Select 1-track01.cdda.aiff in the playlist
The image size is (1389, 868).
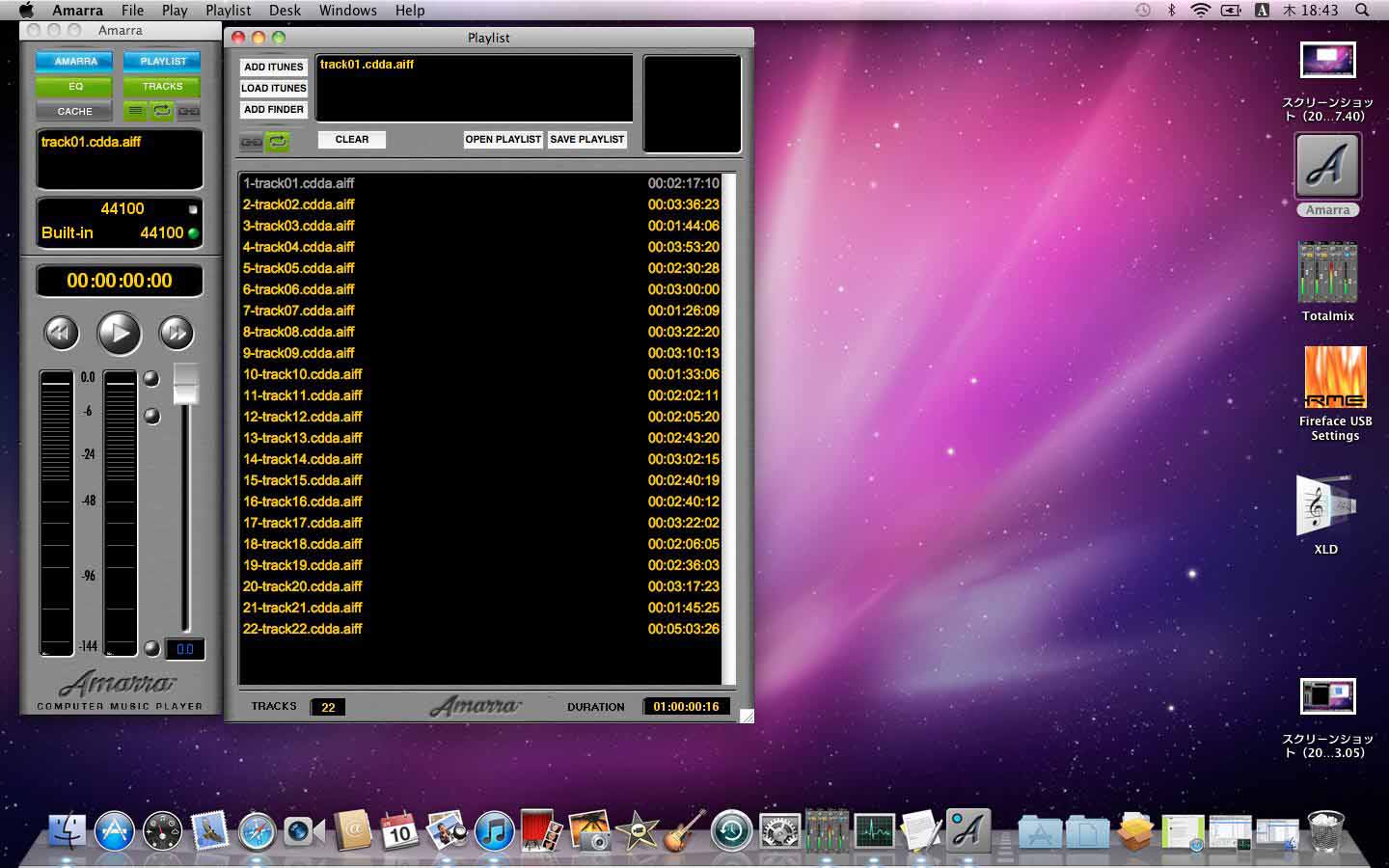[x=480, y=183]
